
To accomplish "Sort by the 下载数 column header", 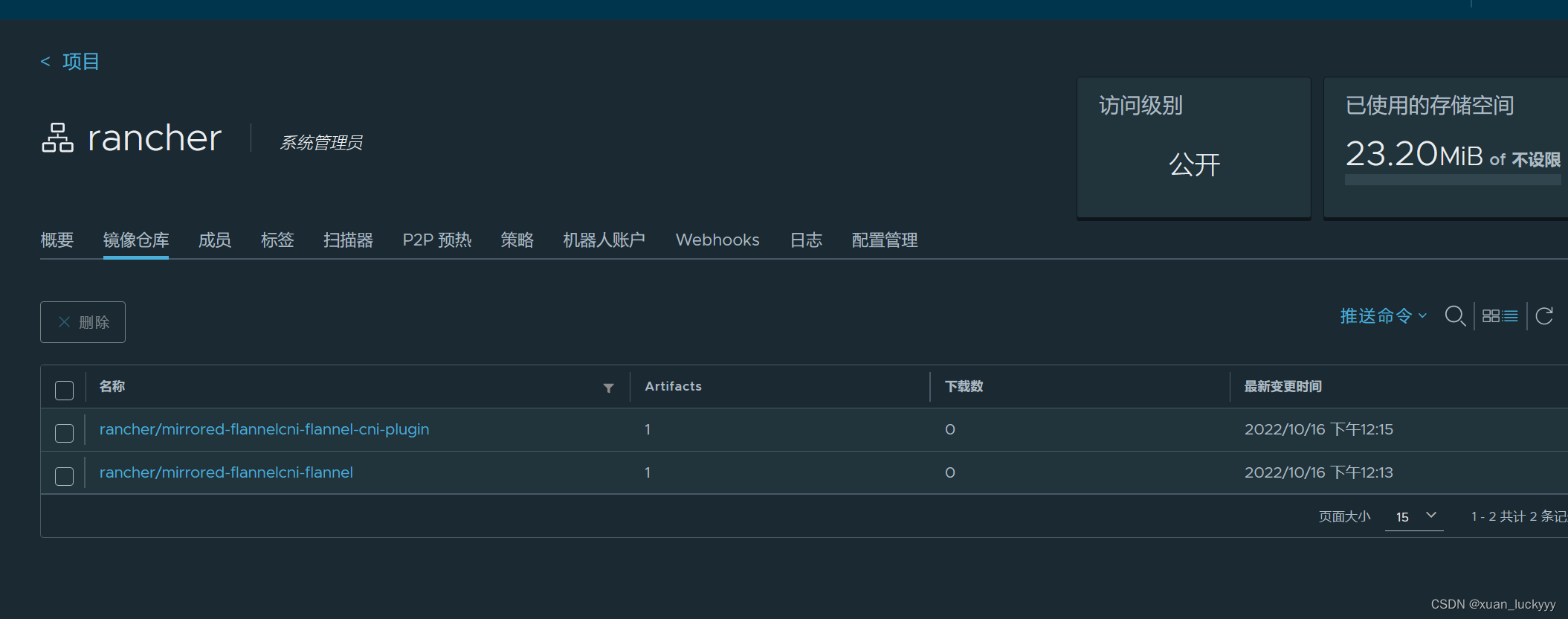I will coord(964,386).
